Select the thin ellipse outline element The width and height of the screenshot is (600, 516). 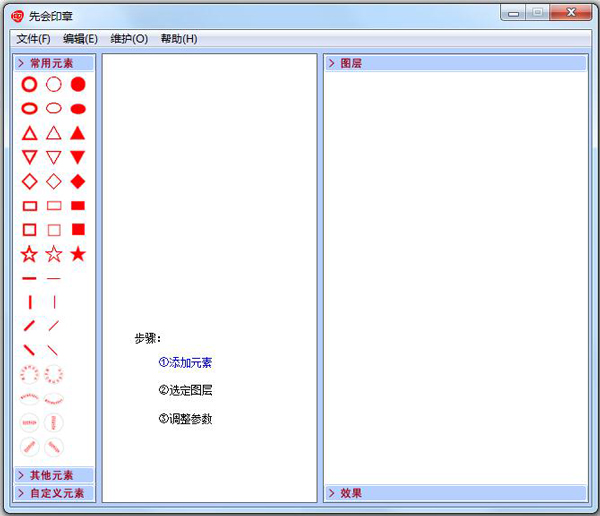coord(54,108)
